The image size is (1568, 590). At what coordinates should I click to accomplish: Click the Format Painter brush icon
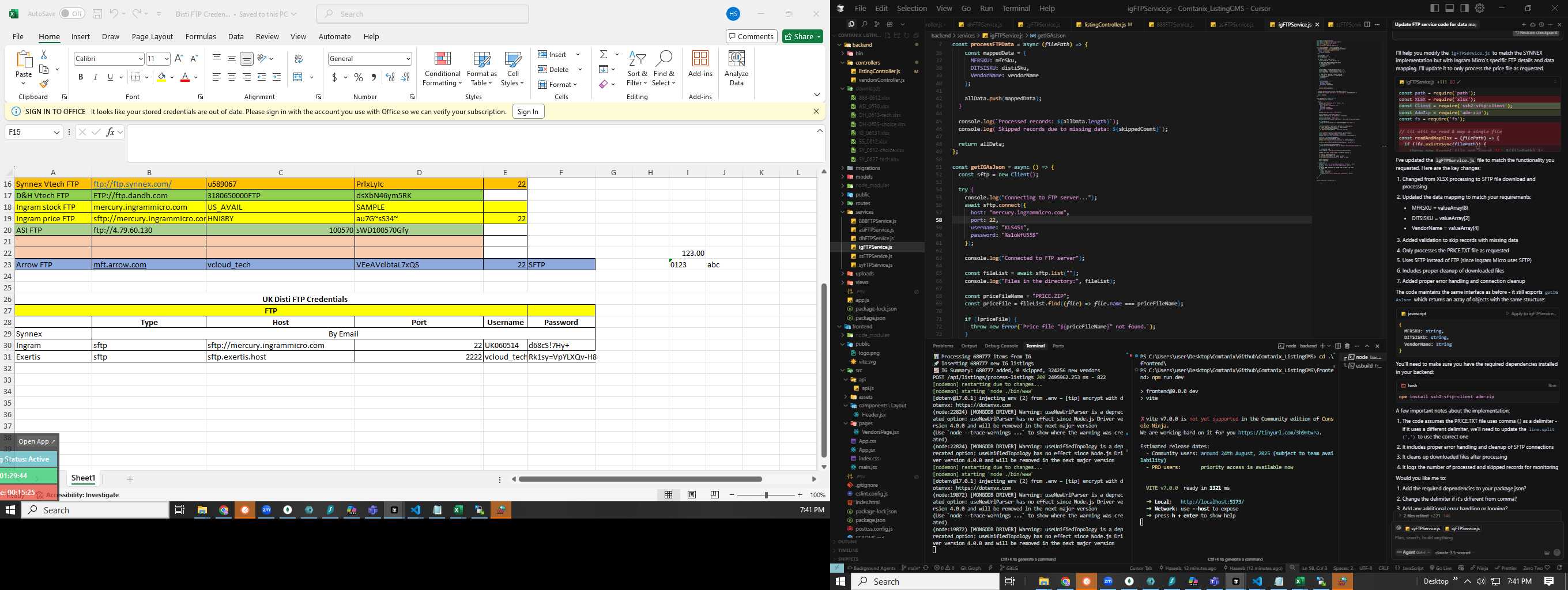click(x=43, y=84)
